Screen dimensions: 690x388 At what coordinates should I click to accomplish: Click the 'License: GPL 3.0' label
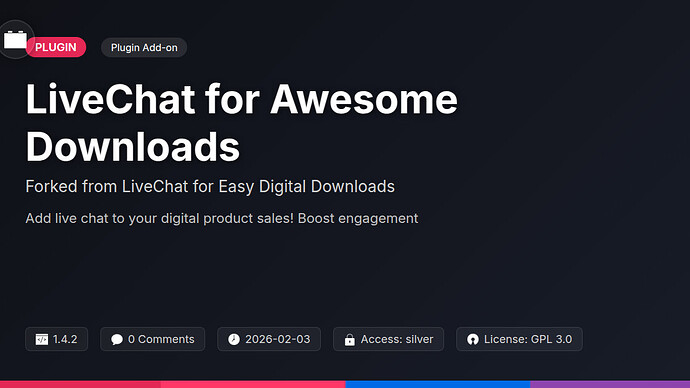(x=528, y=339)
